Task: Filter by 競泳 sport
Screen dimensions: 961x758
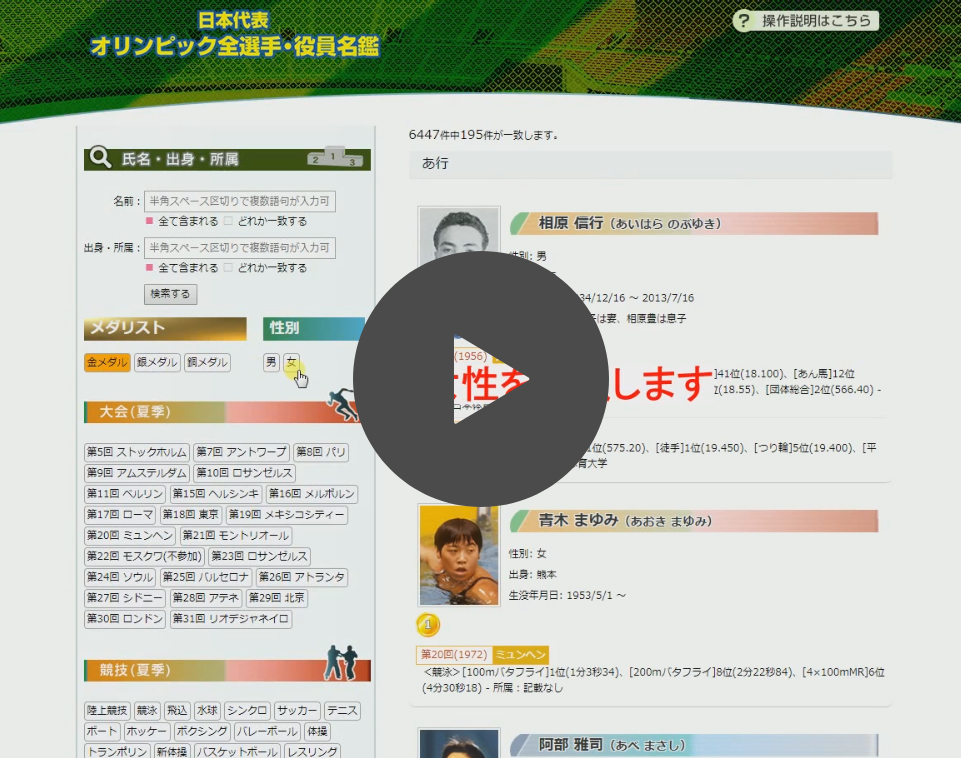Action: [147, 711]
